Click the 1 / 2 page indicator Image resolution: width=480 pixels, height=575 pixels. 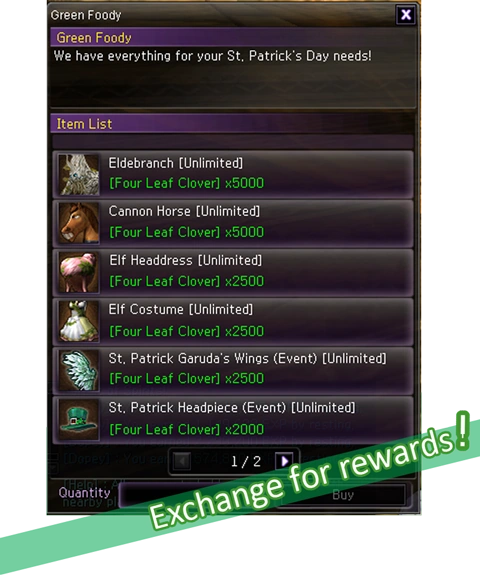coord(246,461)
